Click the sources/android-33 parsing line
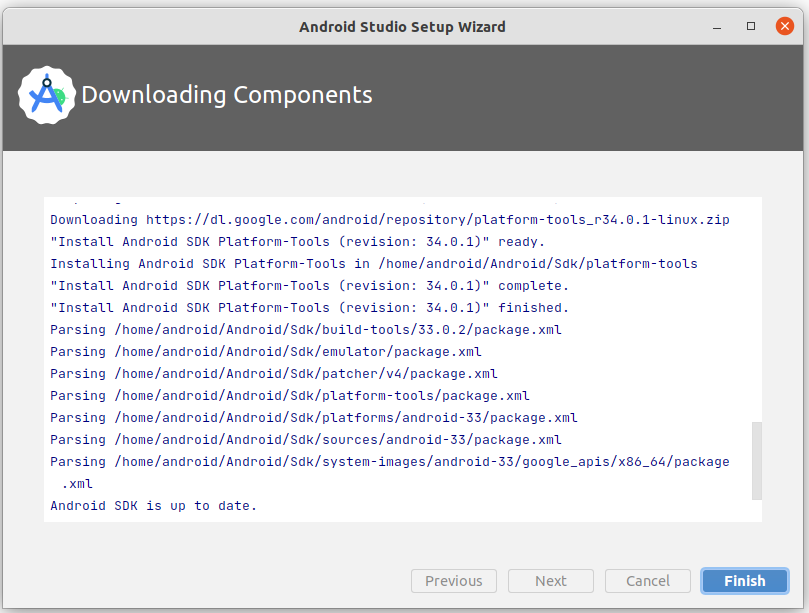 [306, 440]
